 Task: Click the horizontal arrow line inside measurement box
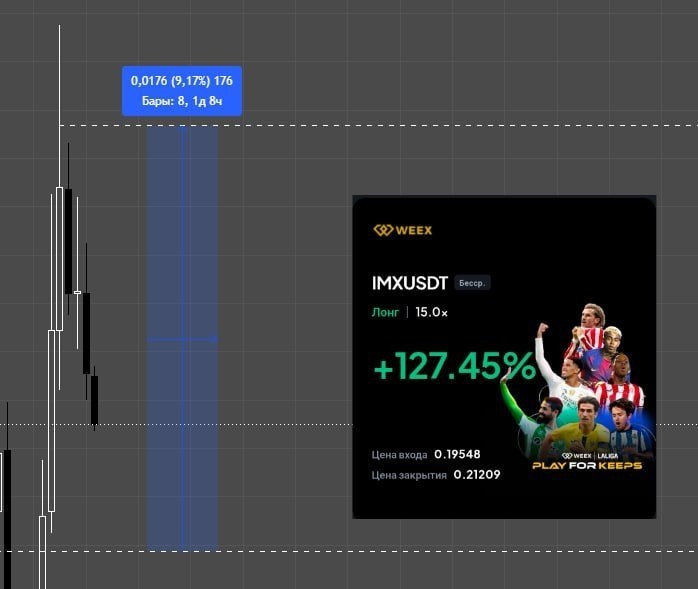183,339
